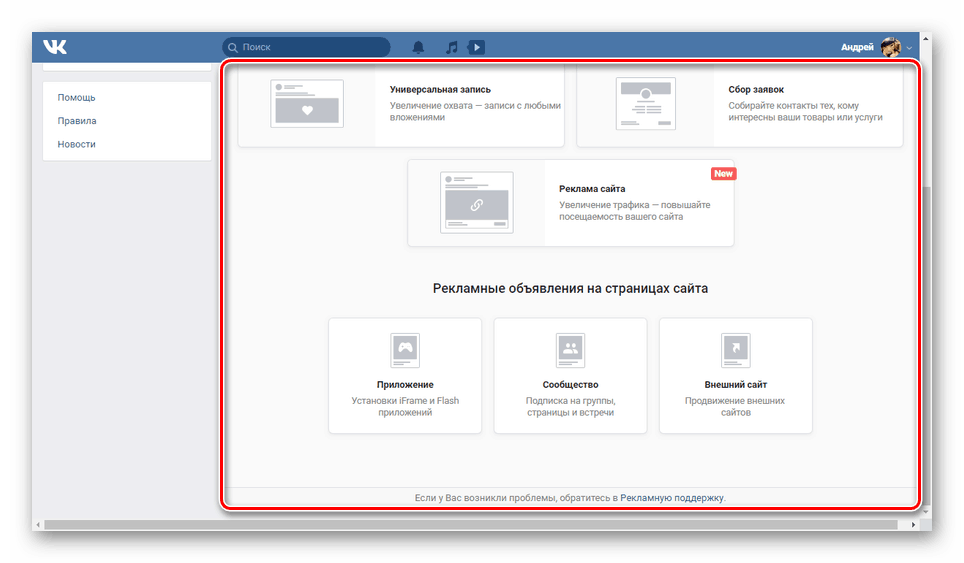This screenshot has height=563, width=964.
Task: Click horizontal scrollbar right arrow
Action: pos(914,525)
